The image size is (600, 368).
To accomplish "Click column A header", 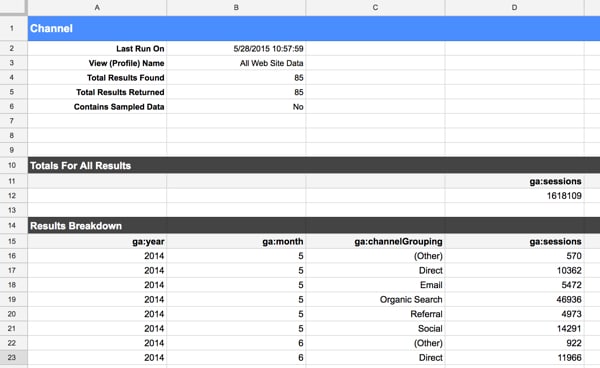I will click(97, 8).
